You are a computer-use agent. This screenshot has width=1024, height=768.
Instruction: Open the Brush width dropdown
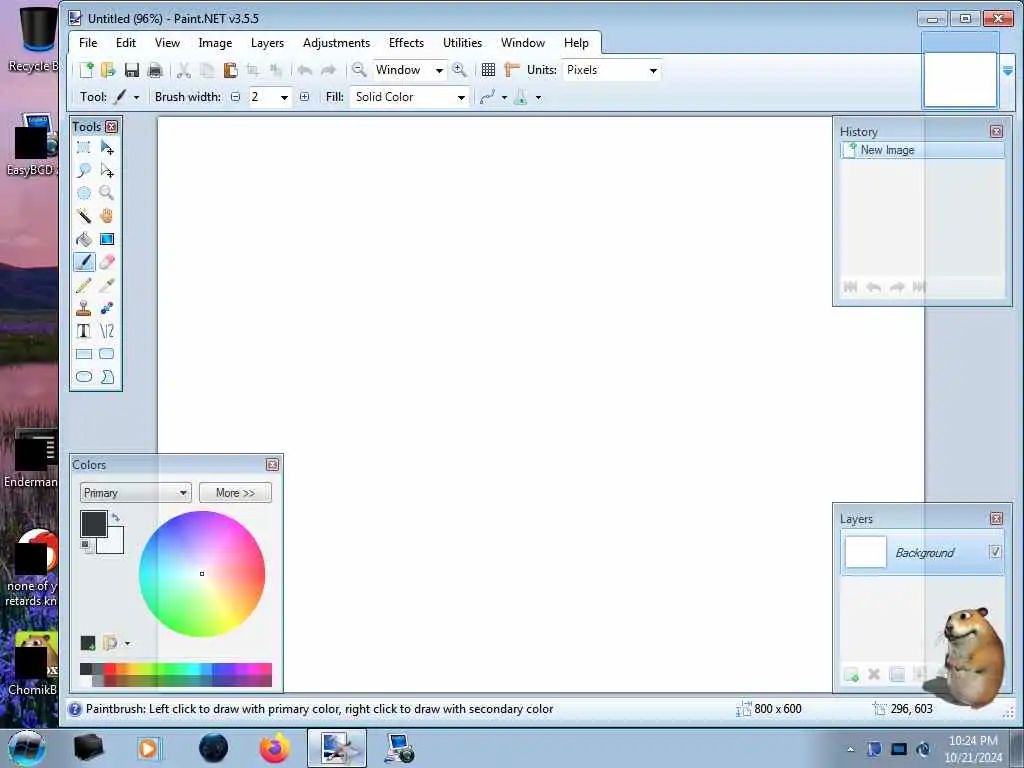(285, 97)
